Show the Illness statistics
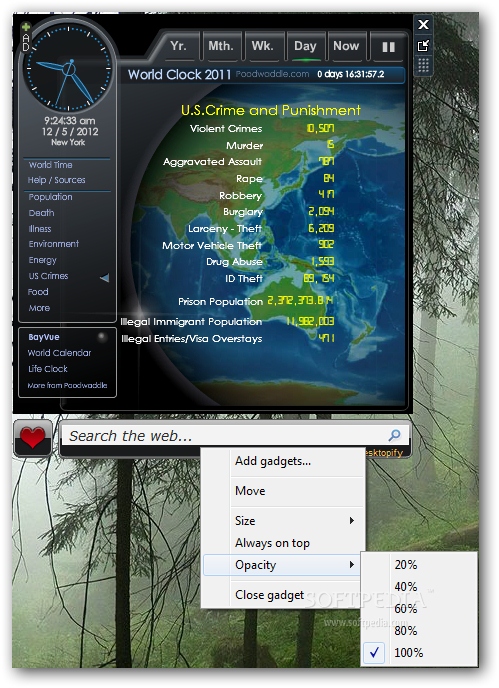 (39, 229)
